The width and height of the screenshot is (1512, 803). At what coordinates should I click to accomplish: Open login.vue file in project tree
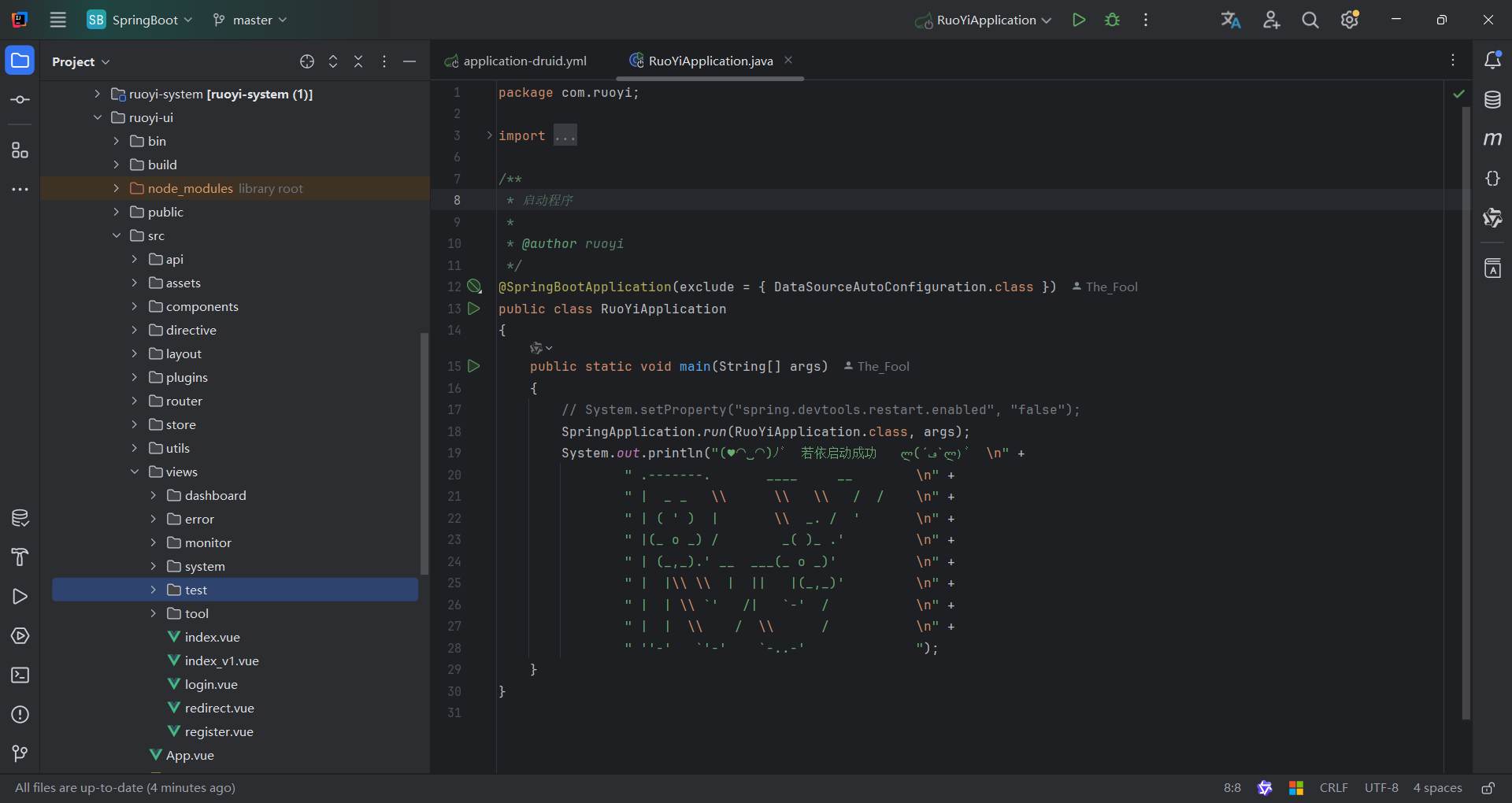coord(210,684)
